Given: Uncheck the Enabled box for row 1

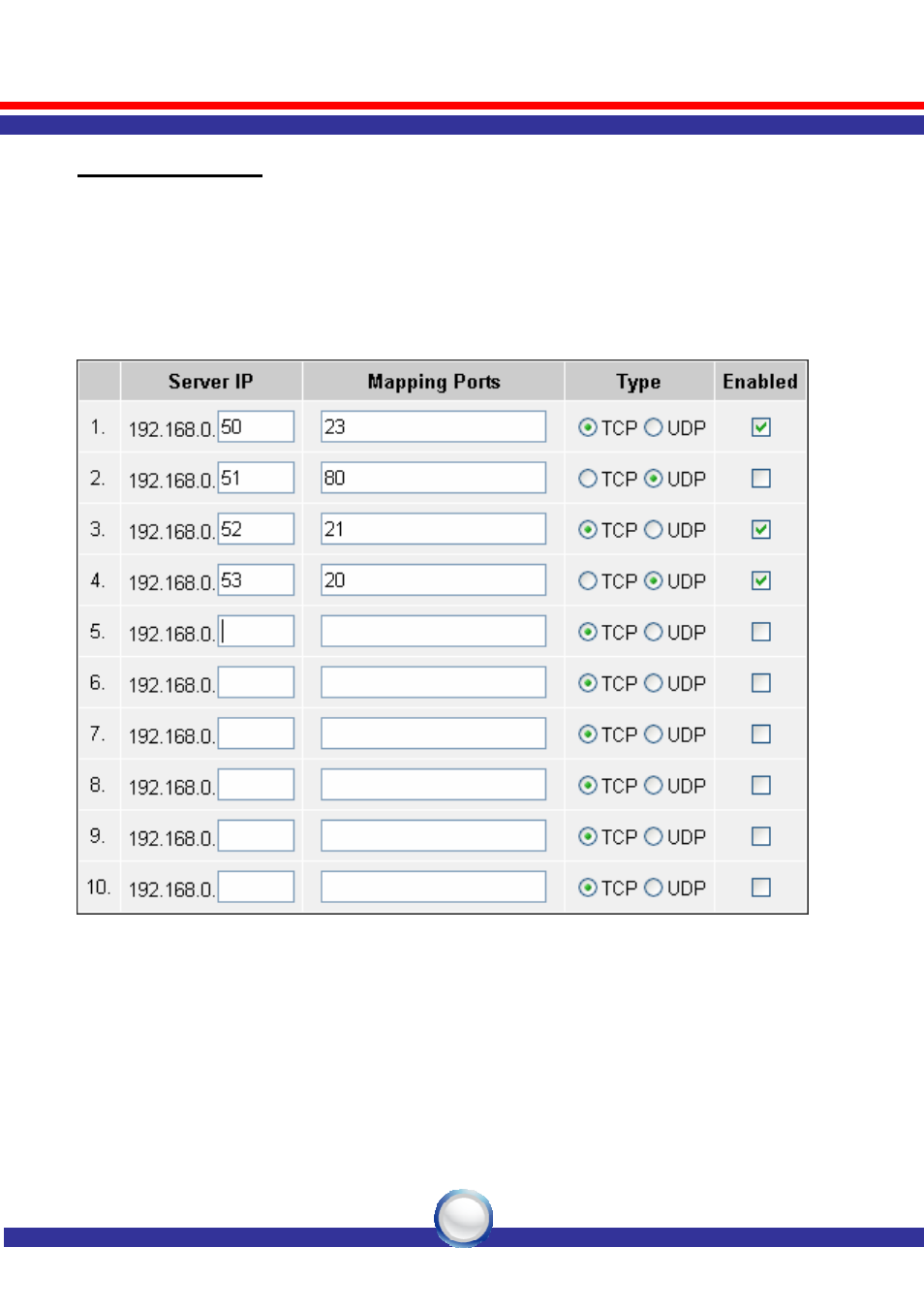Looking at the screenshot, I should (x=761, y=427).
